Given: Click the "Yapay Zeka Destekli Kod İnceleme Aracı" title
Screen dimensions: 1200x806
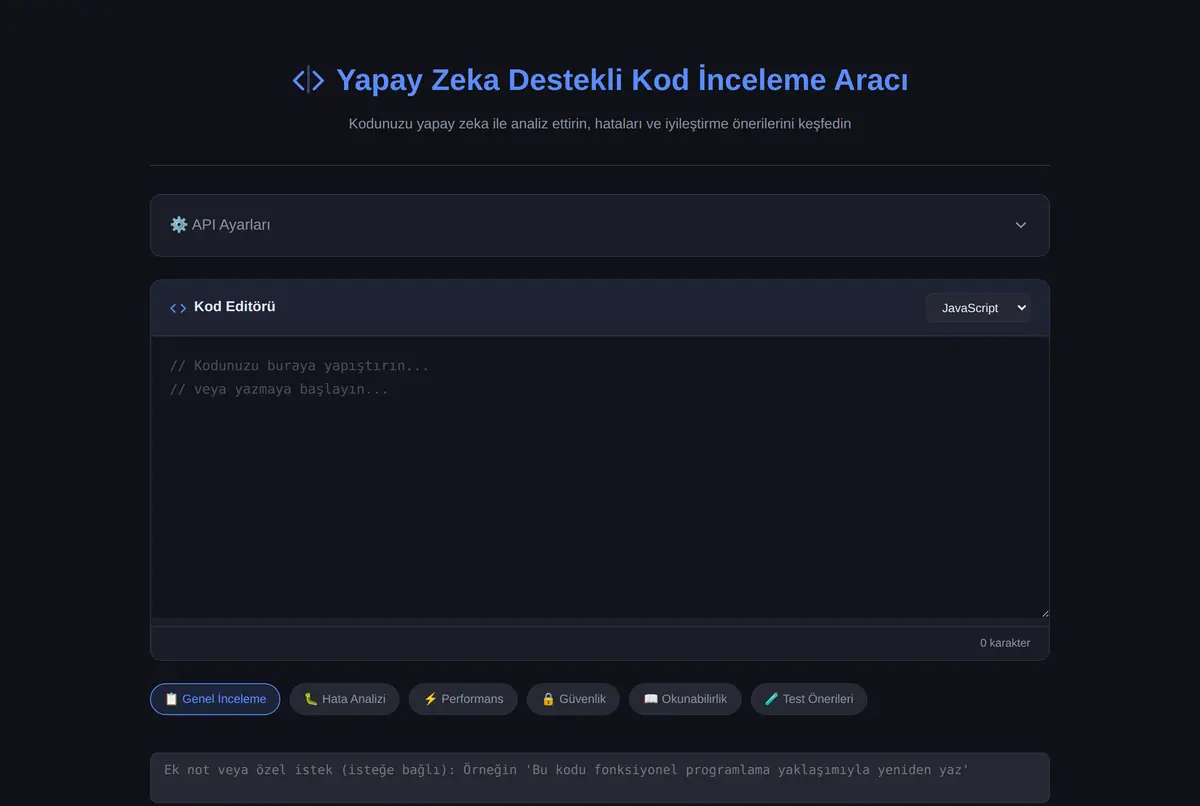Looking at the screenshot, I should (x=622, y=80).
